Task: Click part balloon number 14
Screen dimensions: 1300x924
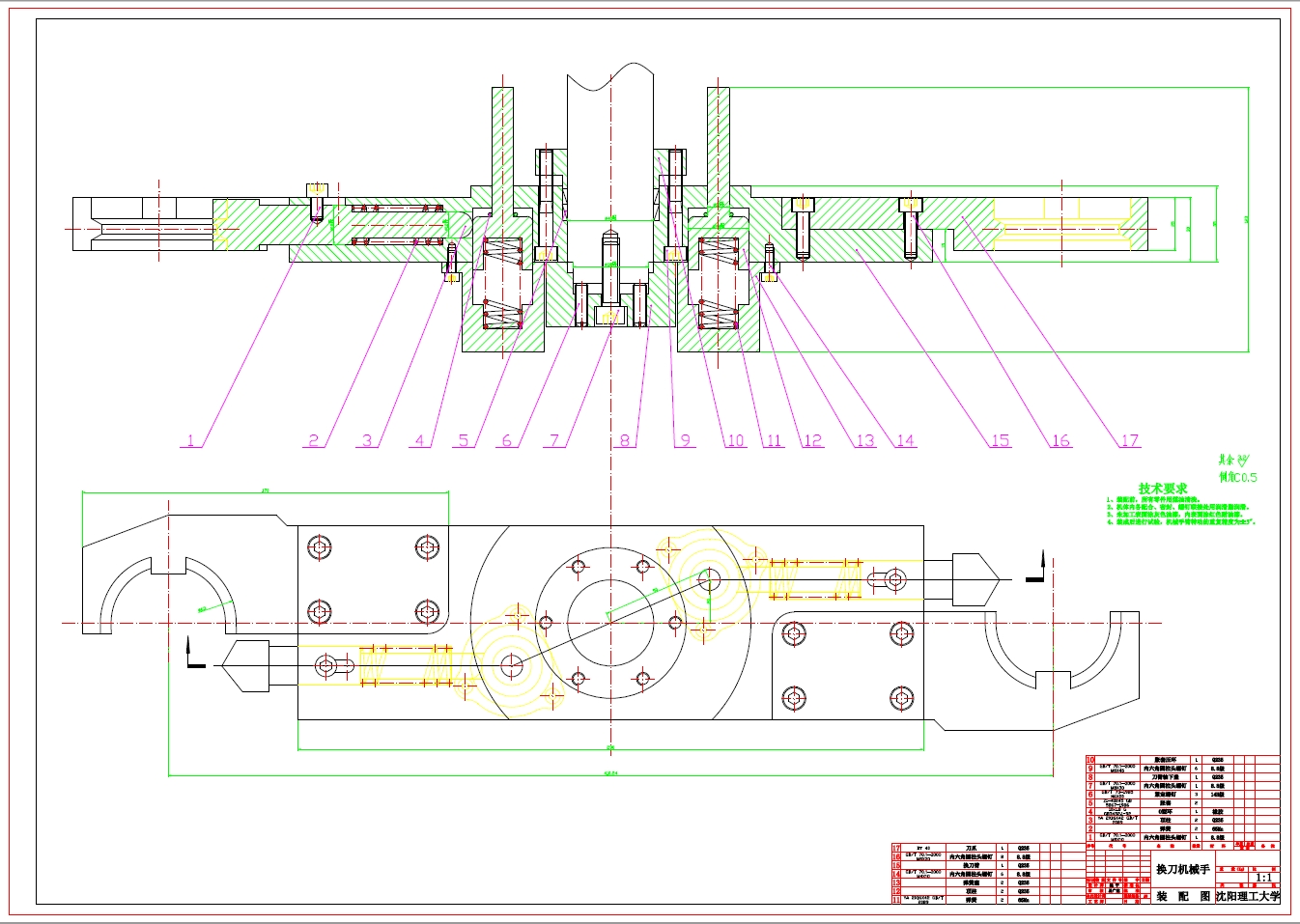Action: [905, 440]
